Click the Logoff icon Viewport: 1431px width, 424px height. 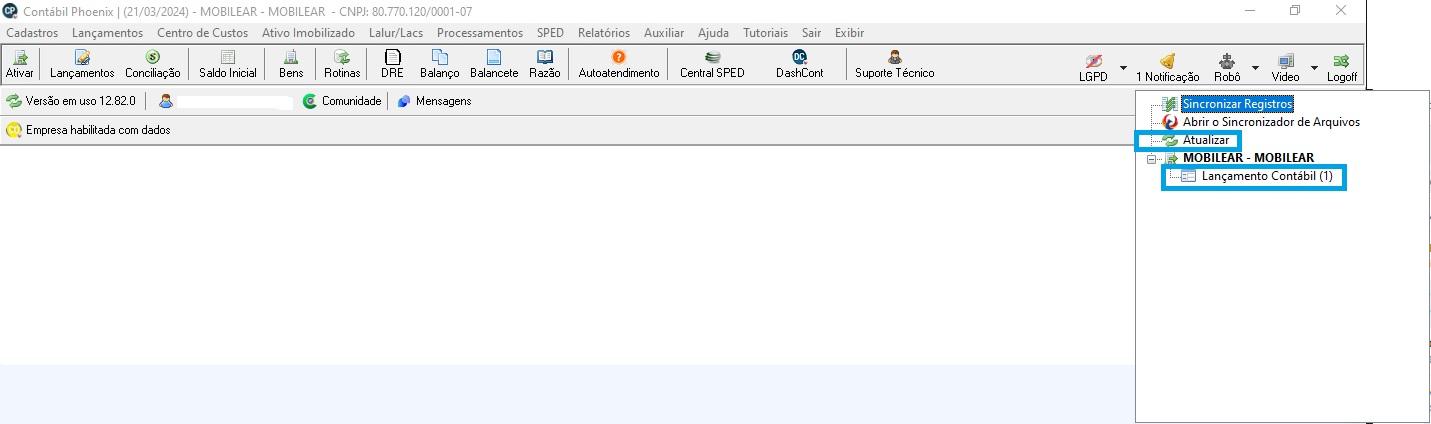tap(1342, 68)
